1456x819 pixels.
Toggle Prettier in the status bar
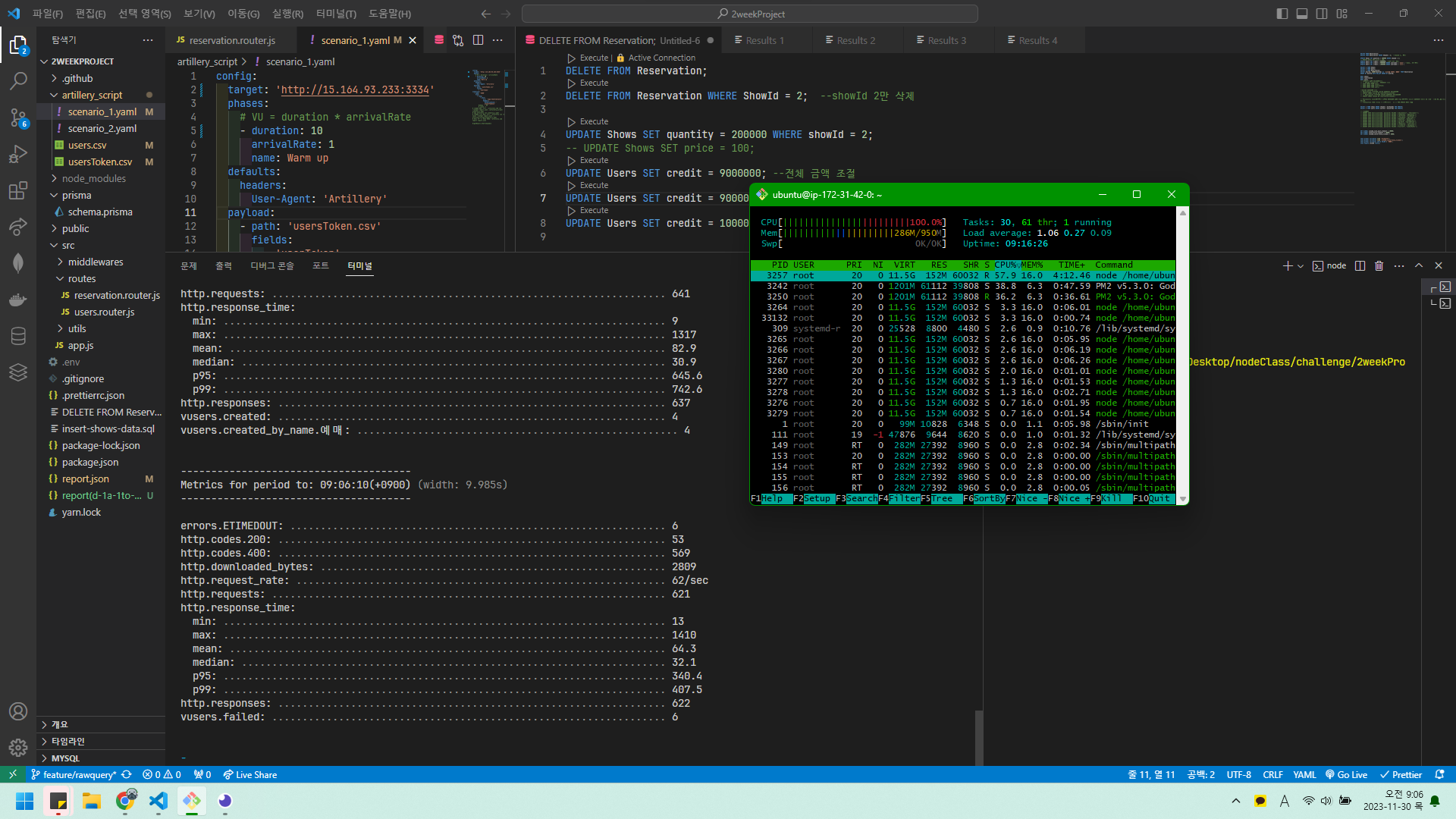click(1401, 774)
